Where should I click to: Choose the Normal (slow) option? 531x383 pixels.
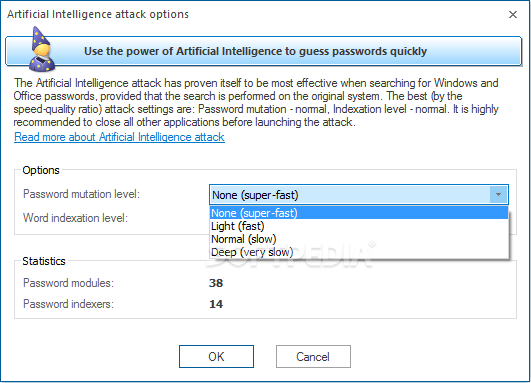point(359,239)
